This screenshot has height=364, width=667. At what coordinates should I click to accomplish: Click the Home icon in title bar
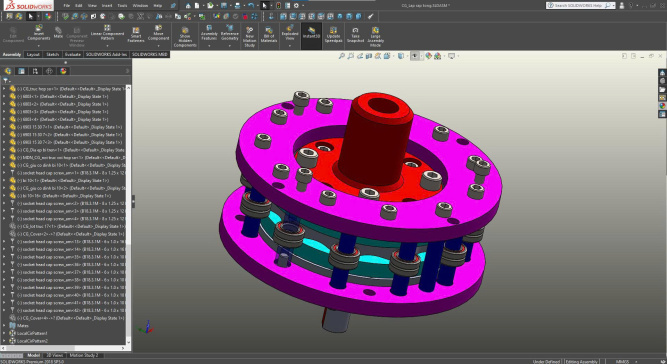(x=188, y=6)
